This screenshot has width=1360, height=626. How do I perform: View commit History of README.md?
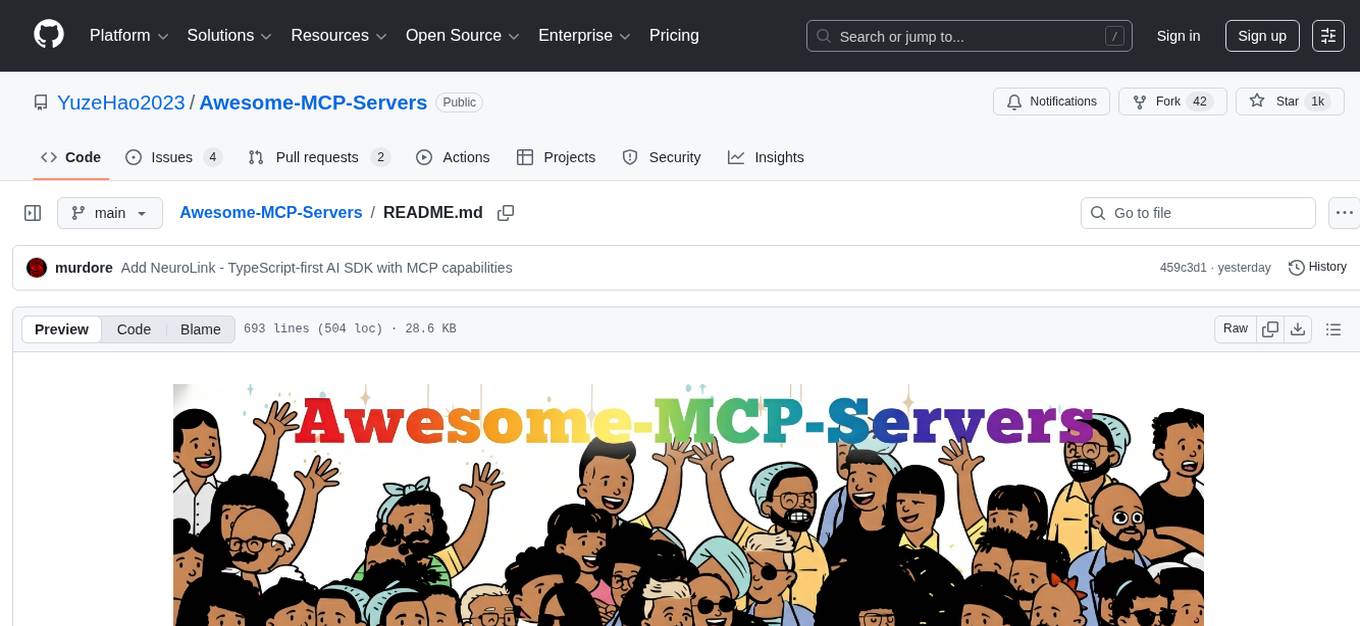[x=1317, y=267]
